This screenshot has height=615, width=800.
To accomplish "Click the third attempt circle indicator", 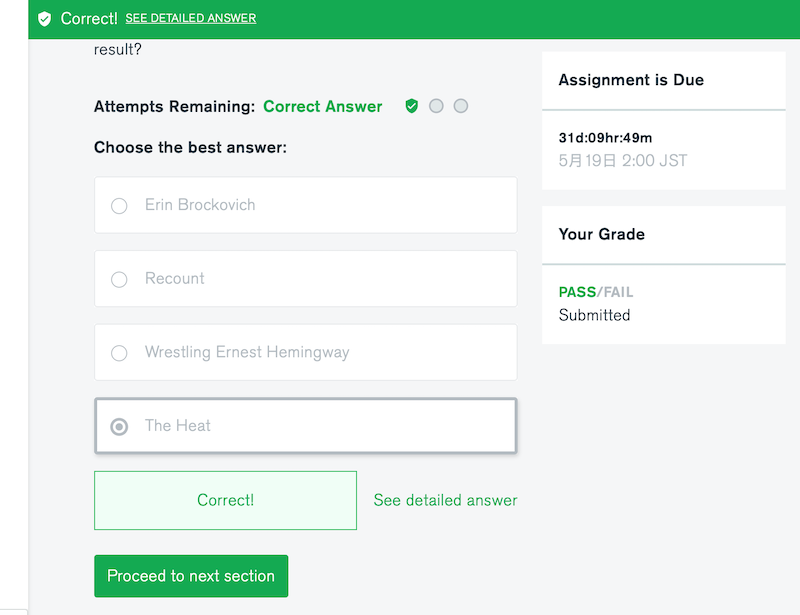I will coord(461,106).
